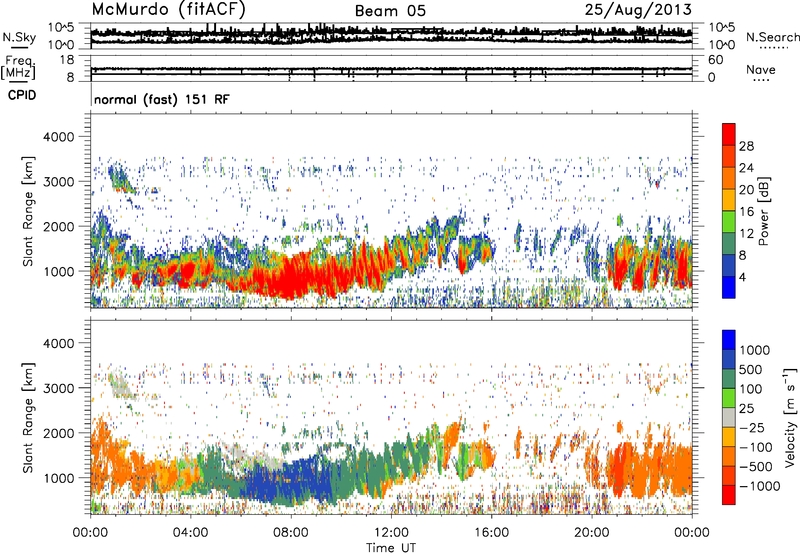Click the orange negative-velocity region near 22:00
800x554 pixels.
[648, 469]
